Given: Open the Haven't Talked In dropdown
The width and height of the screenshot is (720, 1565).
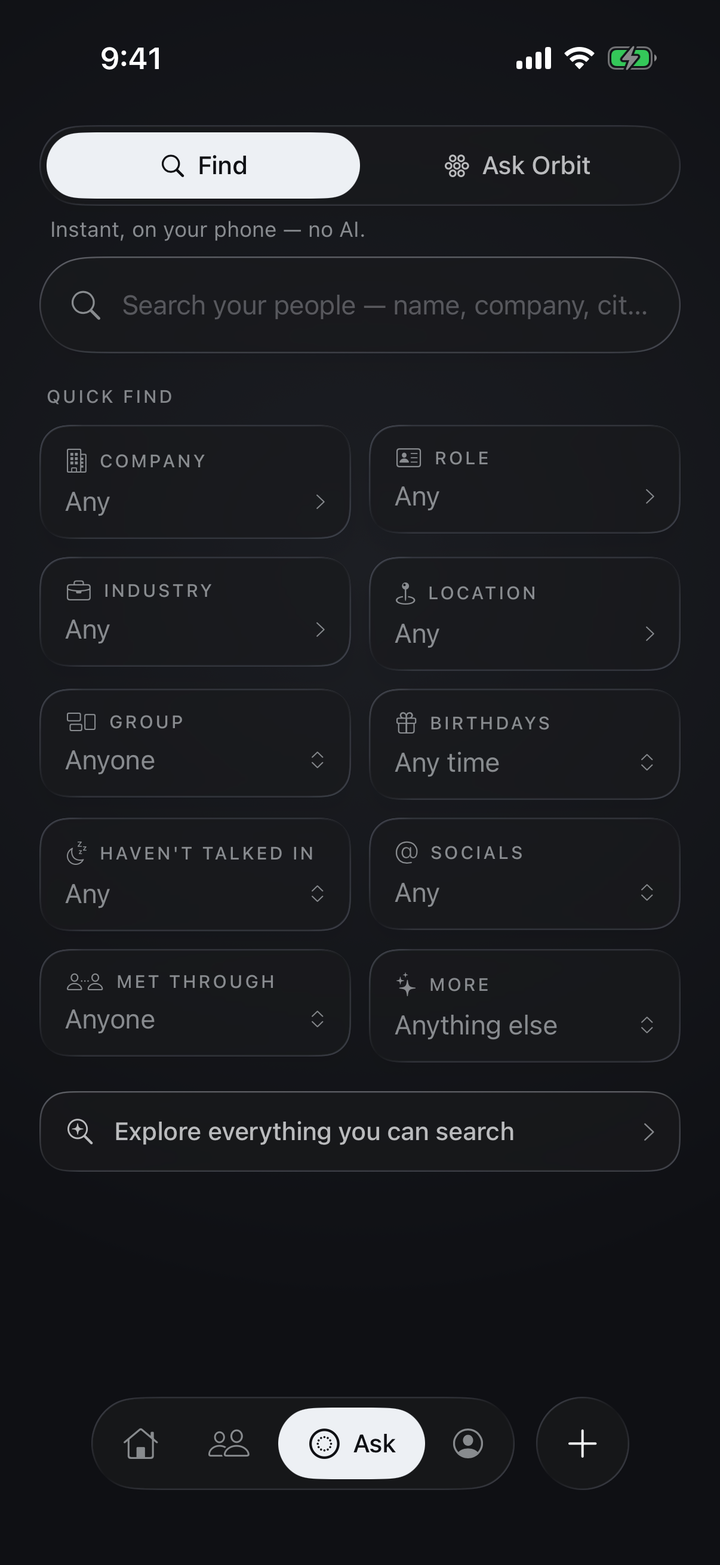Looking at the screenshot, I should [195, 874].
